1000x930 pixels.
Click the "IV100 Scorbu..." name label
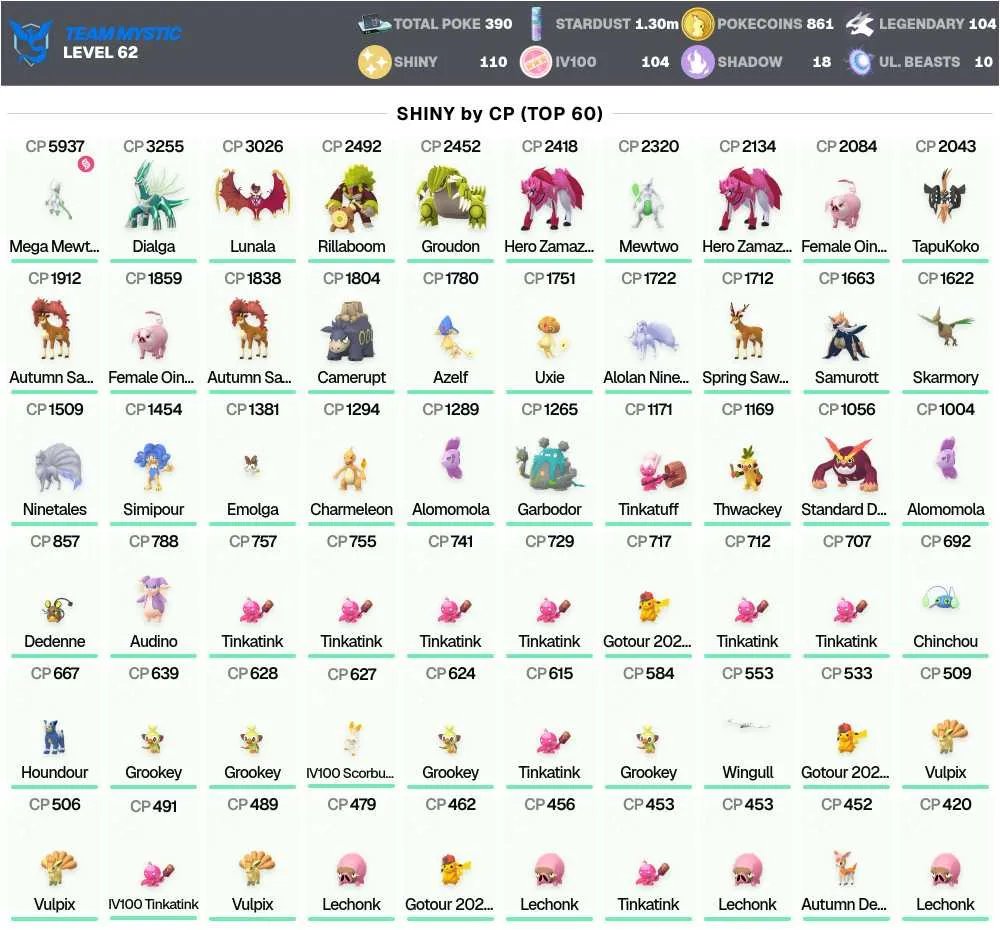pyautogui.click(x=350, y=773)
